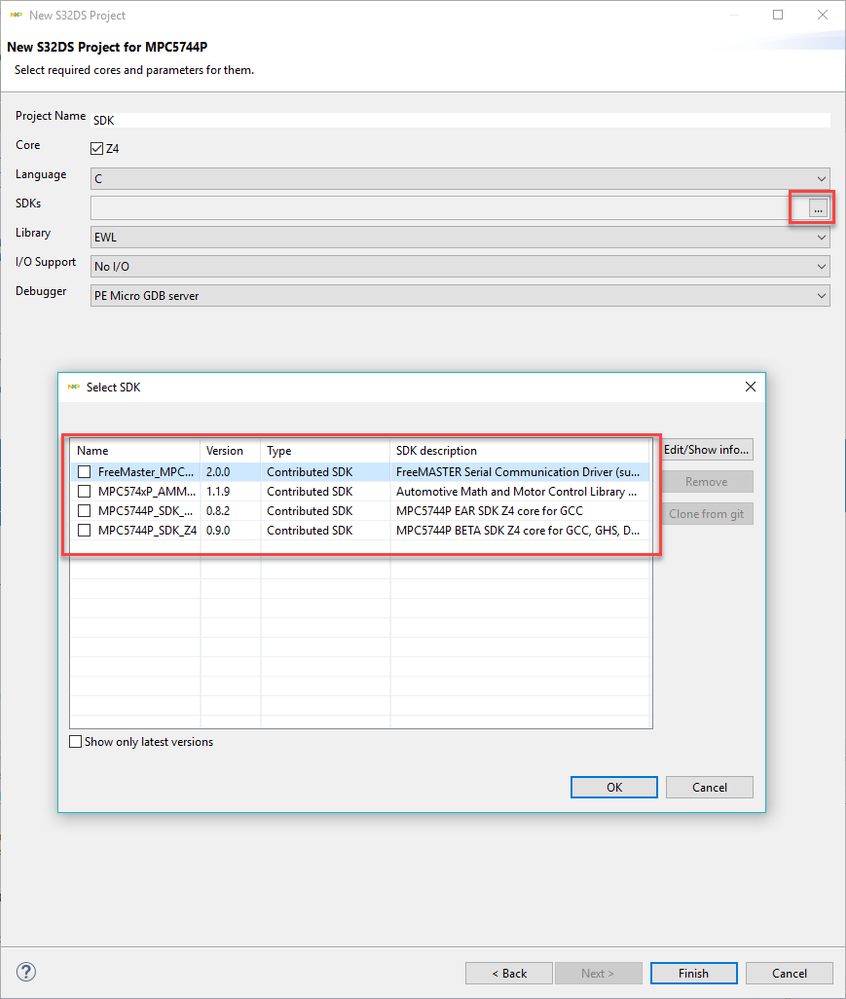Click the Remove button
The height and width of the screenshot is (999, 846).
point(706,482)
